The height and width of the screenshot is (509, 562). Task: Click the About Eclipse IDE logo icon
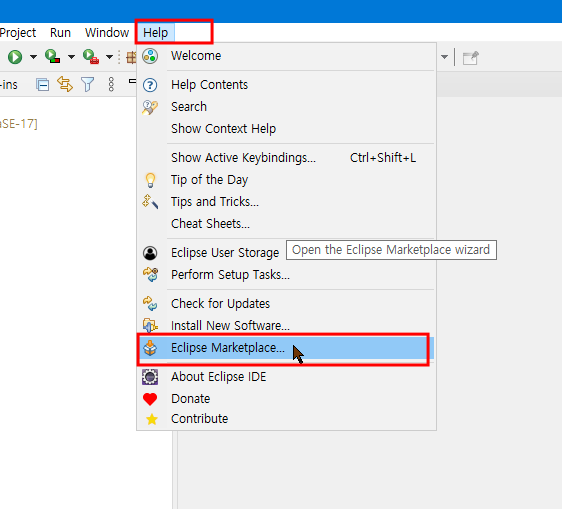(x=150, y=377)
